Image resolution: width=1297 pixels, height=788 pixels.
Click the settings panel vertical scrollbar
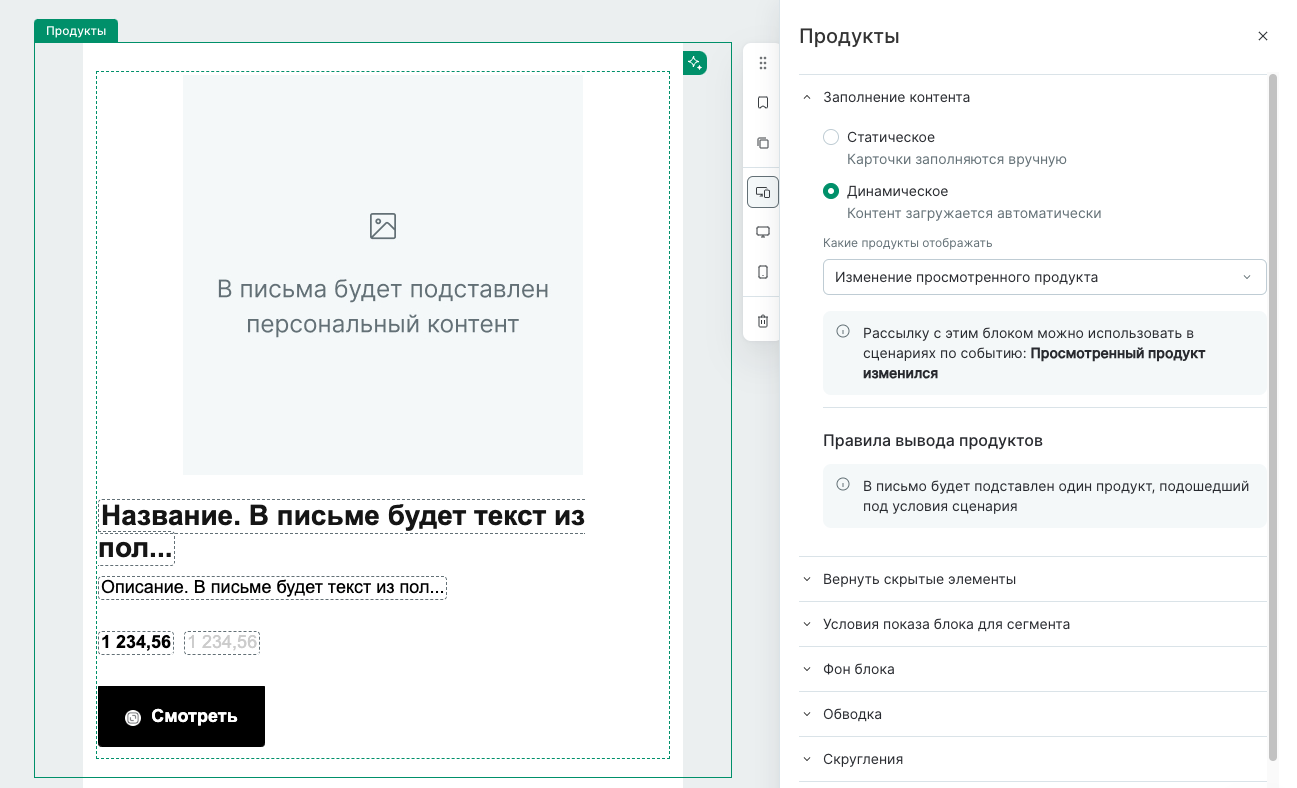point(1273,416)
